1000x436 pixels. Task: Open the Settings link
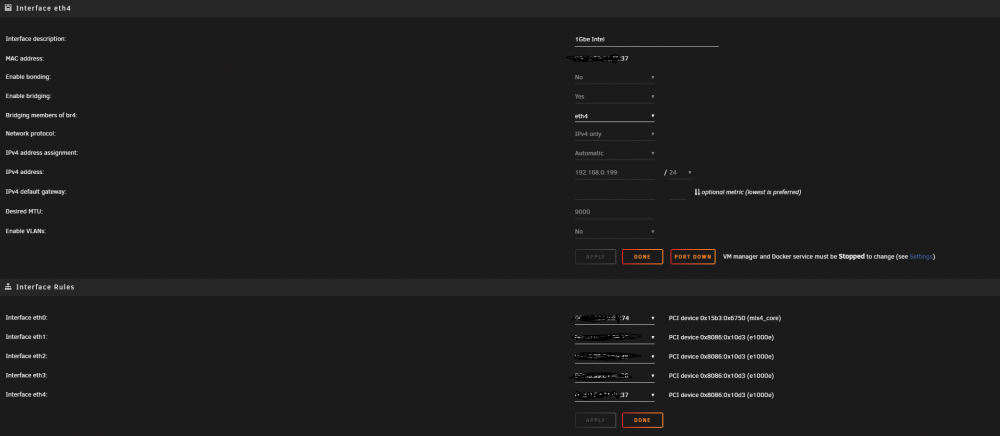pos(921,257)
